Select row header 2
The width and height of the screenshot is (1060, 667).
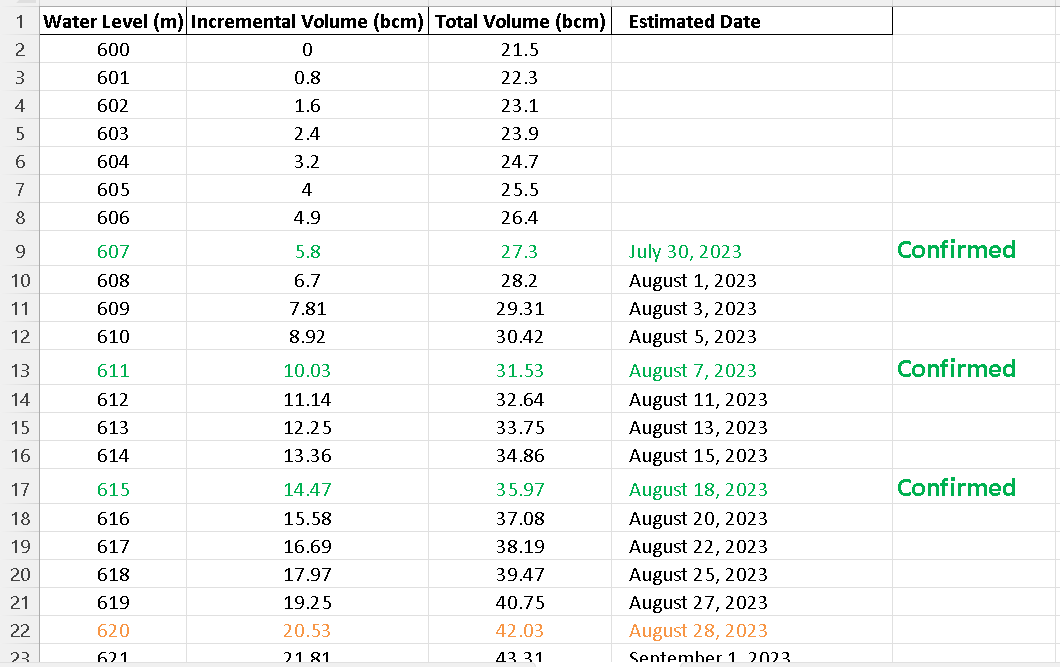[x=20, y=49]
